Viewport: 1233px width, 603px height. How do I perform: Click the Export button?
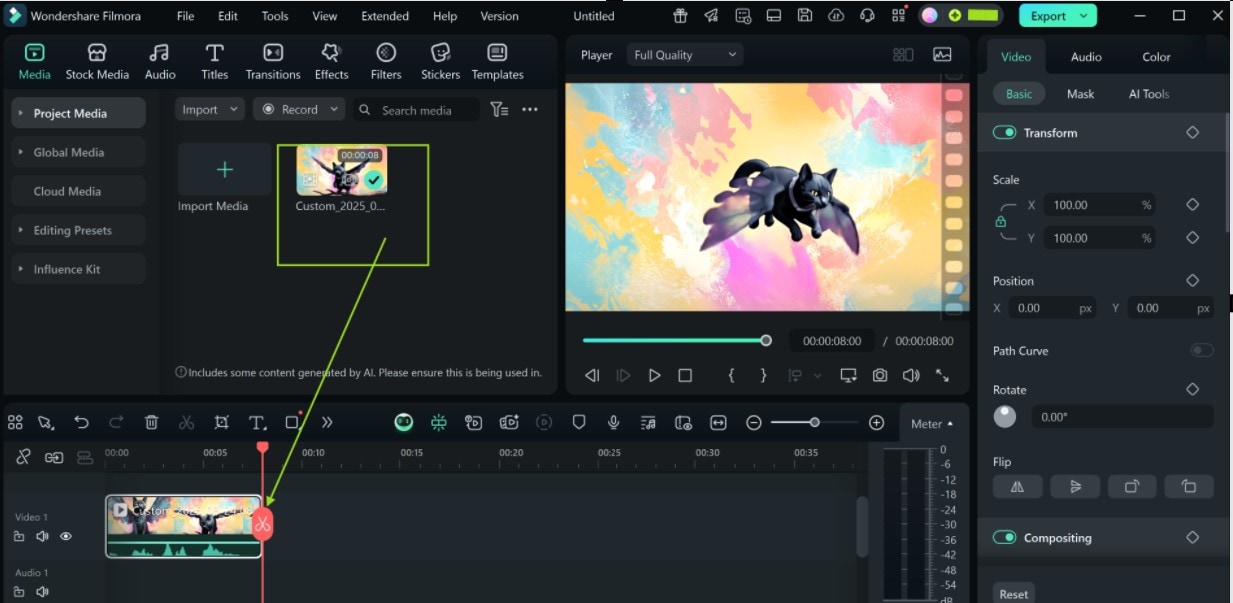pyautogui.click(x=1057, y=16)
